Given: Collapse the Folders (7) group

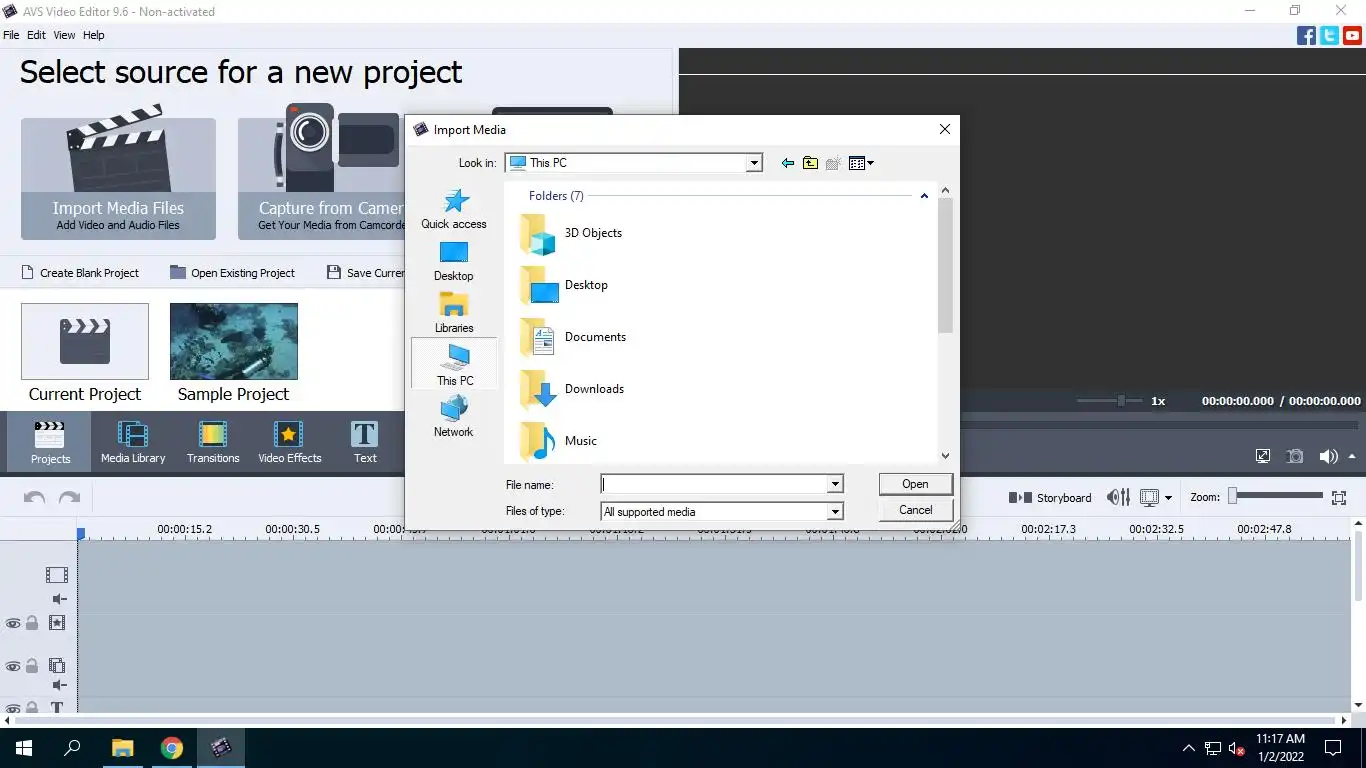Looking at the screenshot, I should (x=924, y=196).
